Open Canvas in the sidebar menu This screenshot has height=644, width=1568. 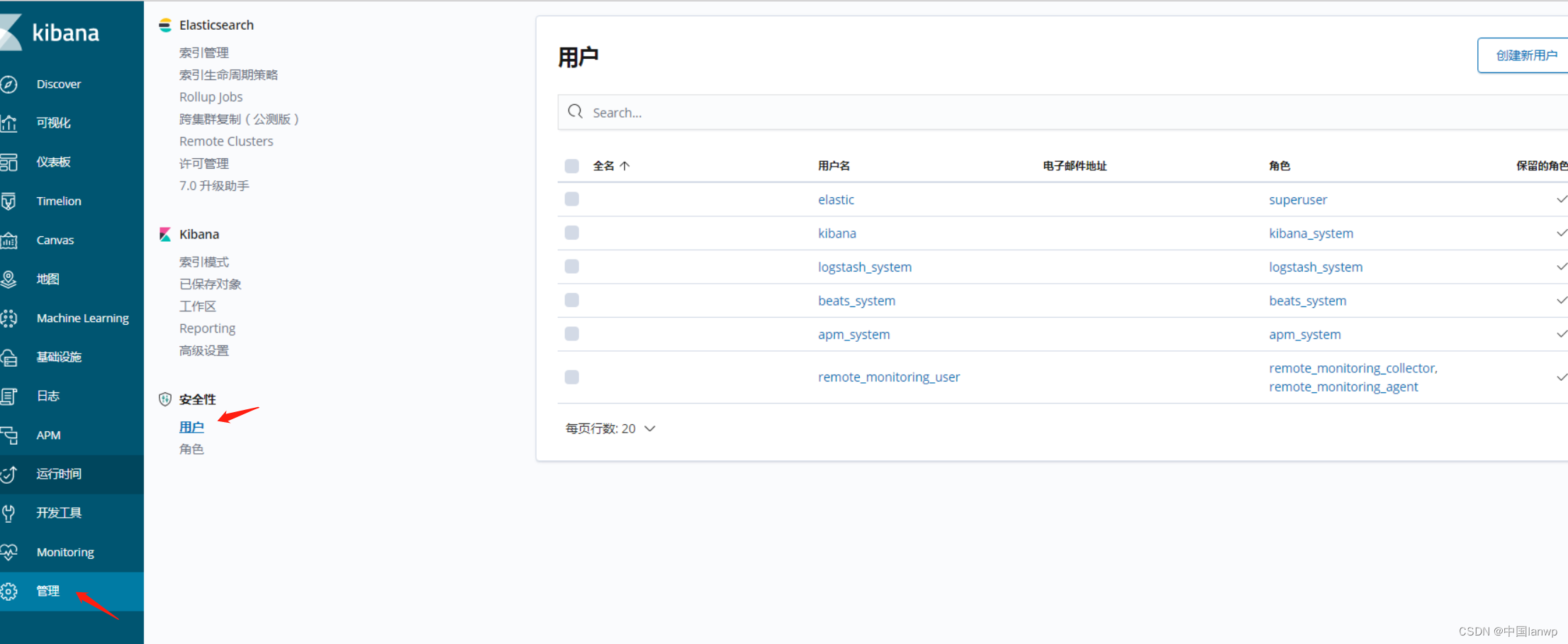point(55,240)
